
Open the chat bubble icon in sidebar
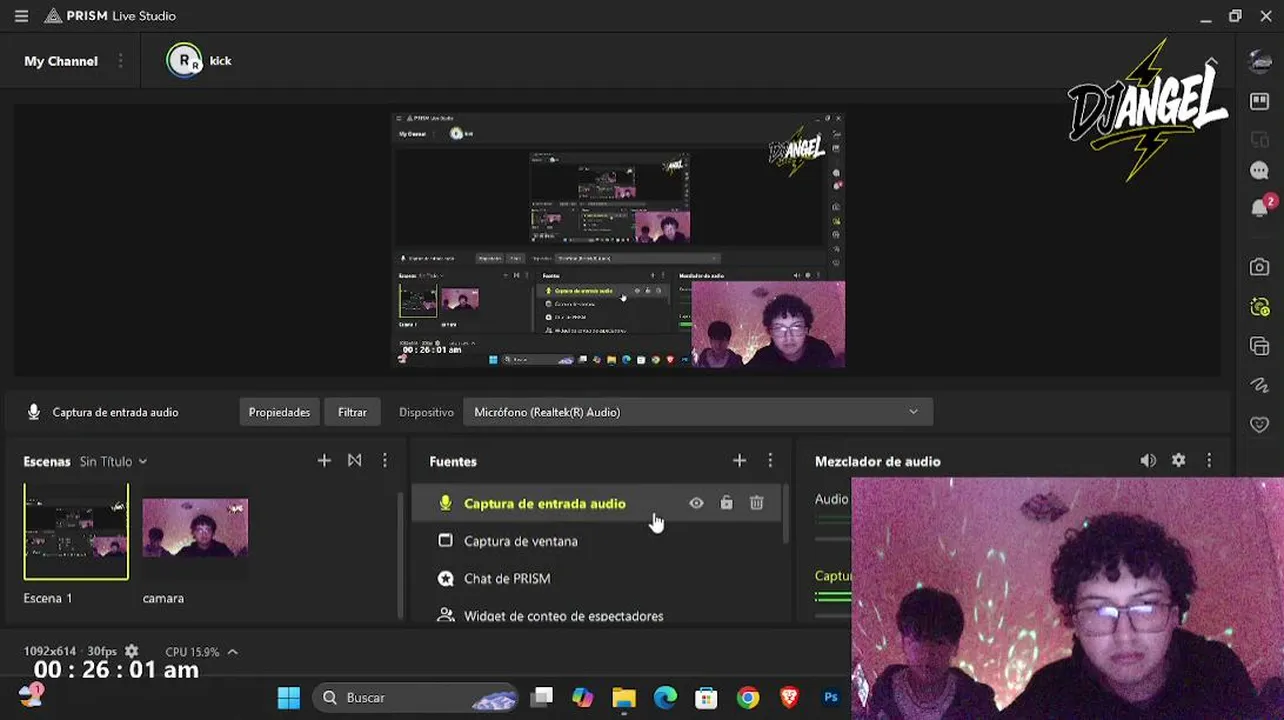[1260, 171]
